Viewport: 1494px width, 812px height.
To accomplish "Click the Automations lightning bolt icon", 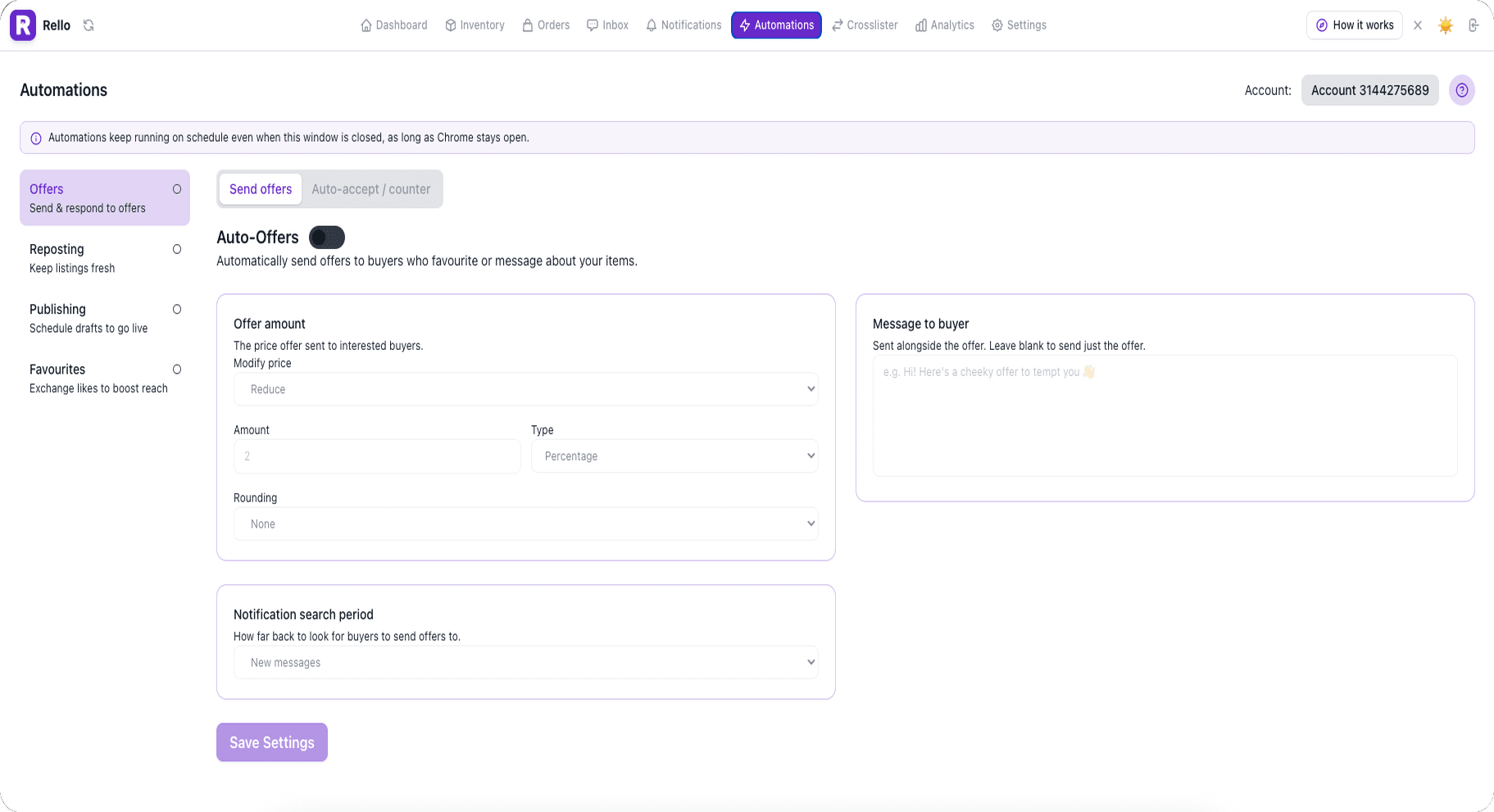I will [745, 25].
